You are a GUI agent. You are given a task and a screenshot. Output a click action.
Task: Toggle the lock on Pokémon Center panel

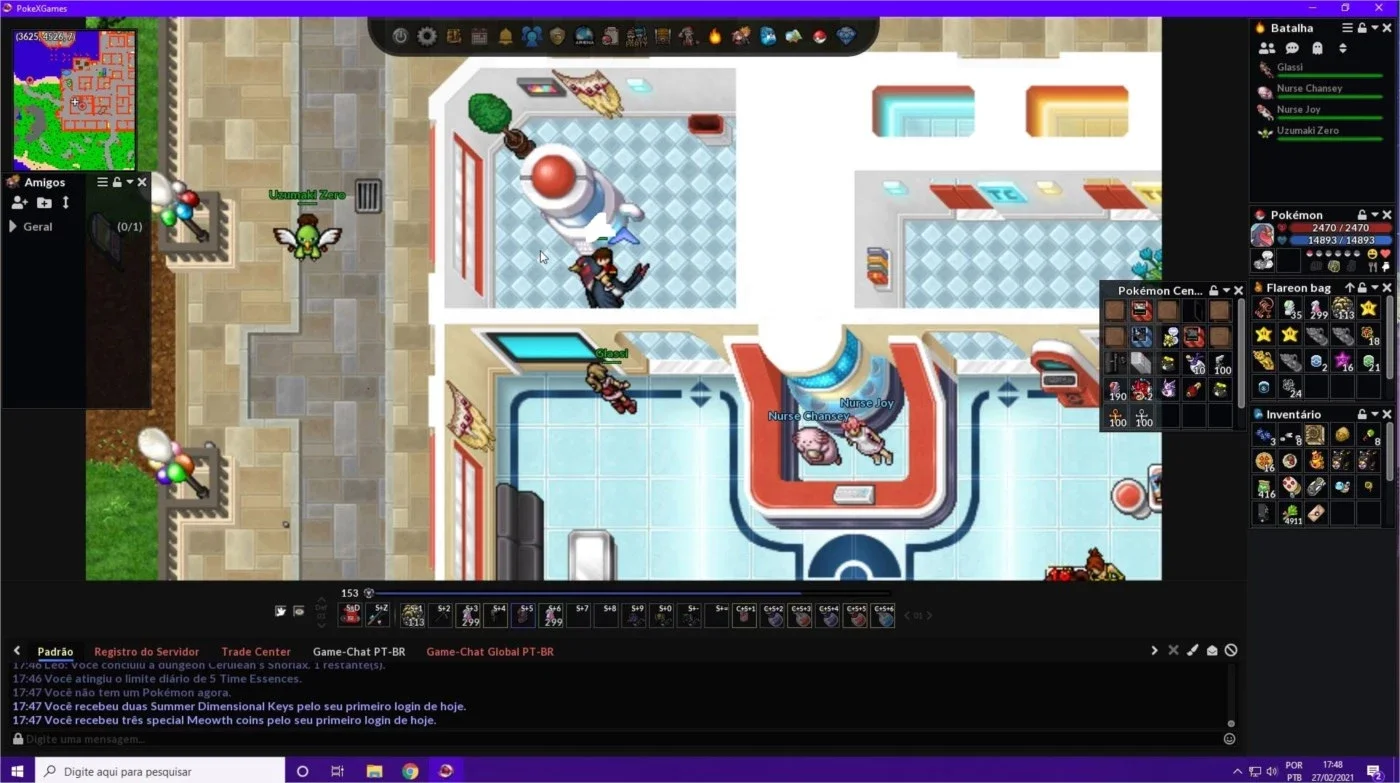tap(1214, 291)
